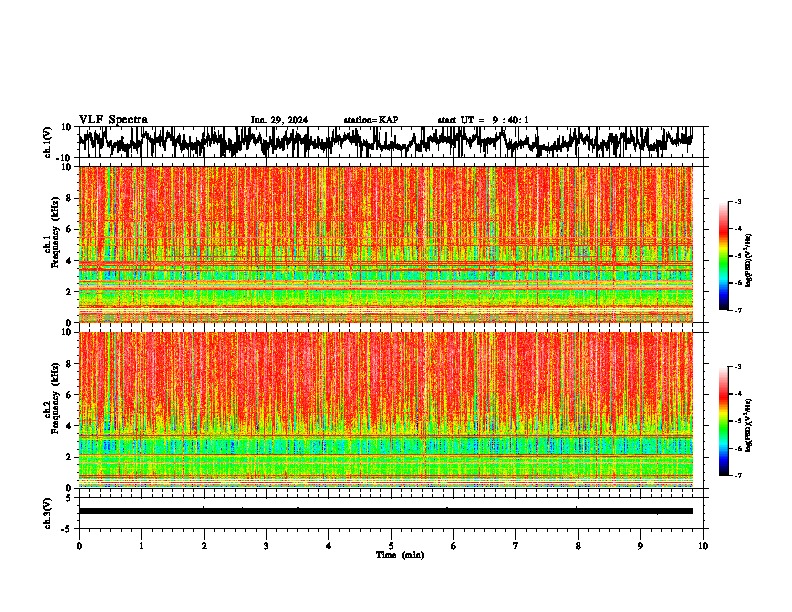Click the "Time (min)" axis label

click(x=400, y=555)
